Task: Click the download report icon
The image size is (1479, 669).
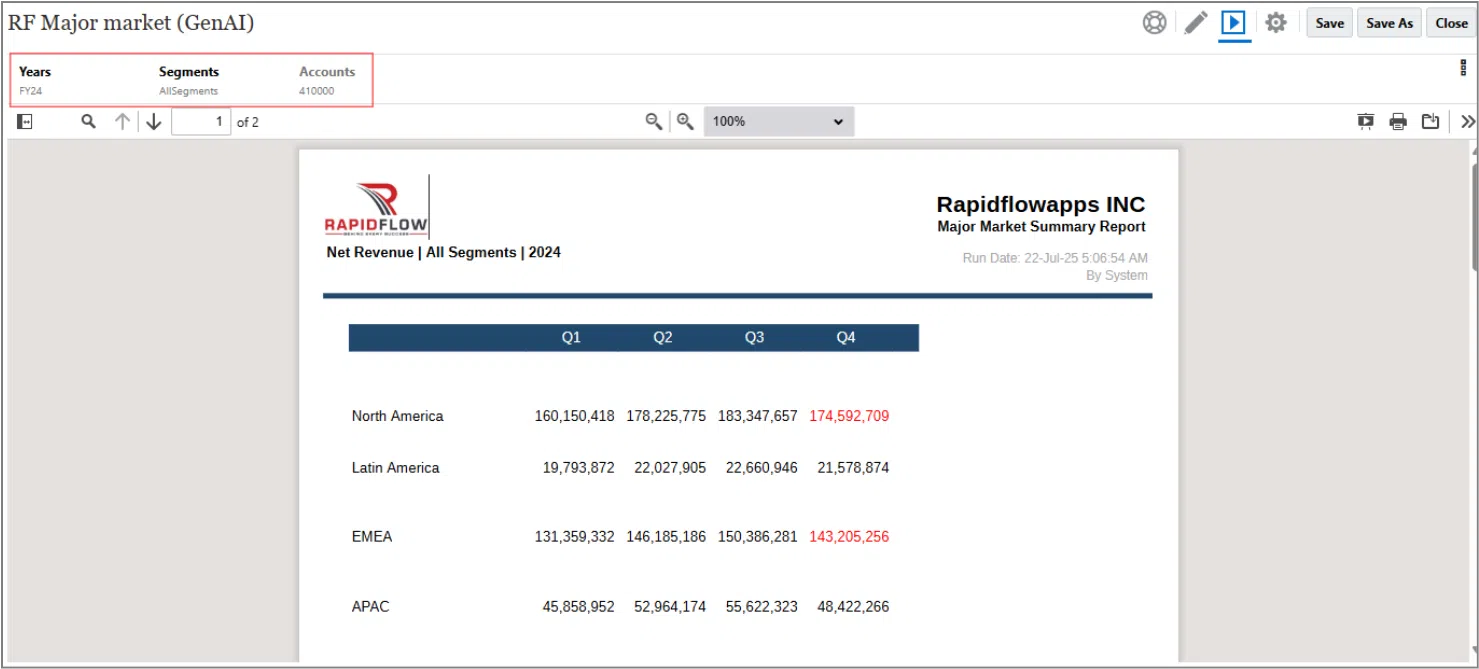Action: click(x=1431, y=122)
